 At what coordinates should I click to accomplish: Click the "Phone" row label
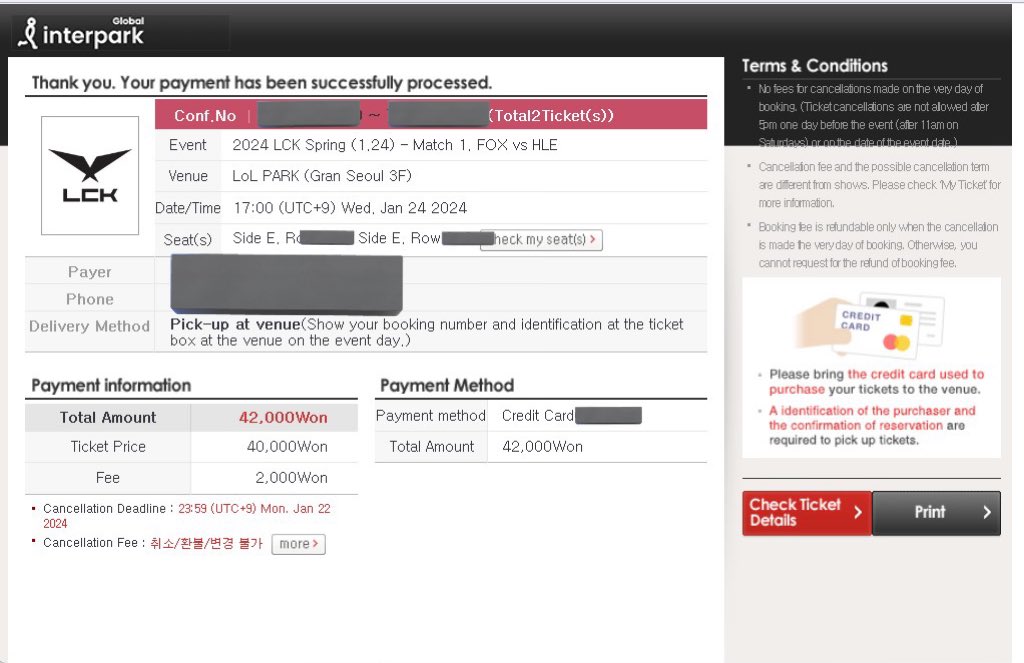click(89, 299)
